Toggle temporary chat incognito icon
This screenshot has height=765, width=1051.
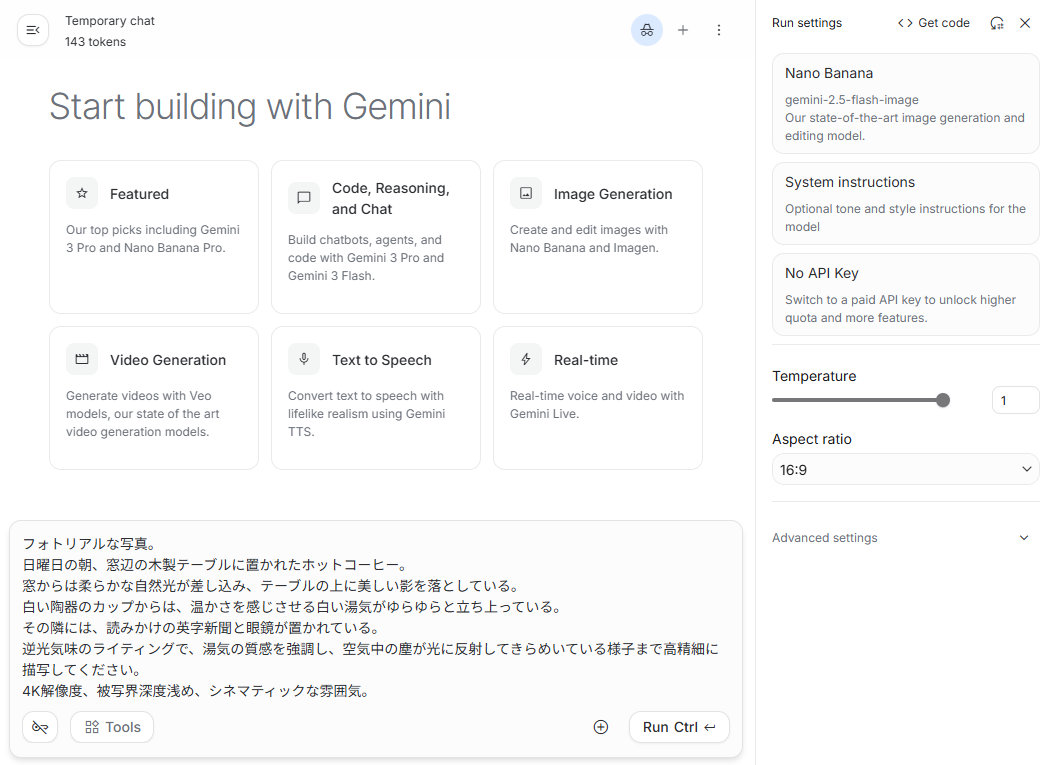[x=647, y=31]
